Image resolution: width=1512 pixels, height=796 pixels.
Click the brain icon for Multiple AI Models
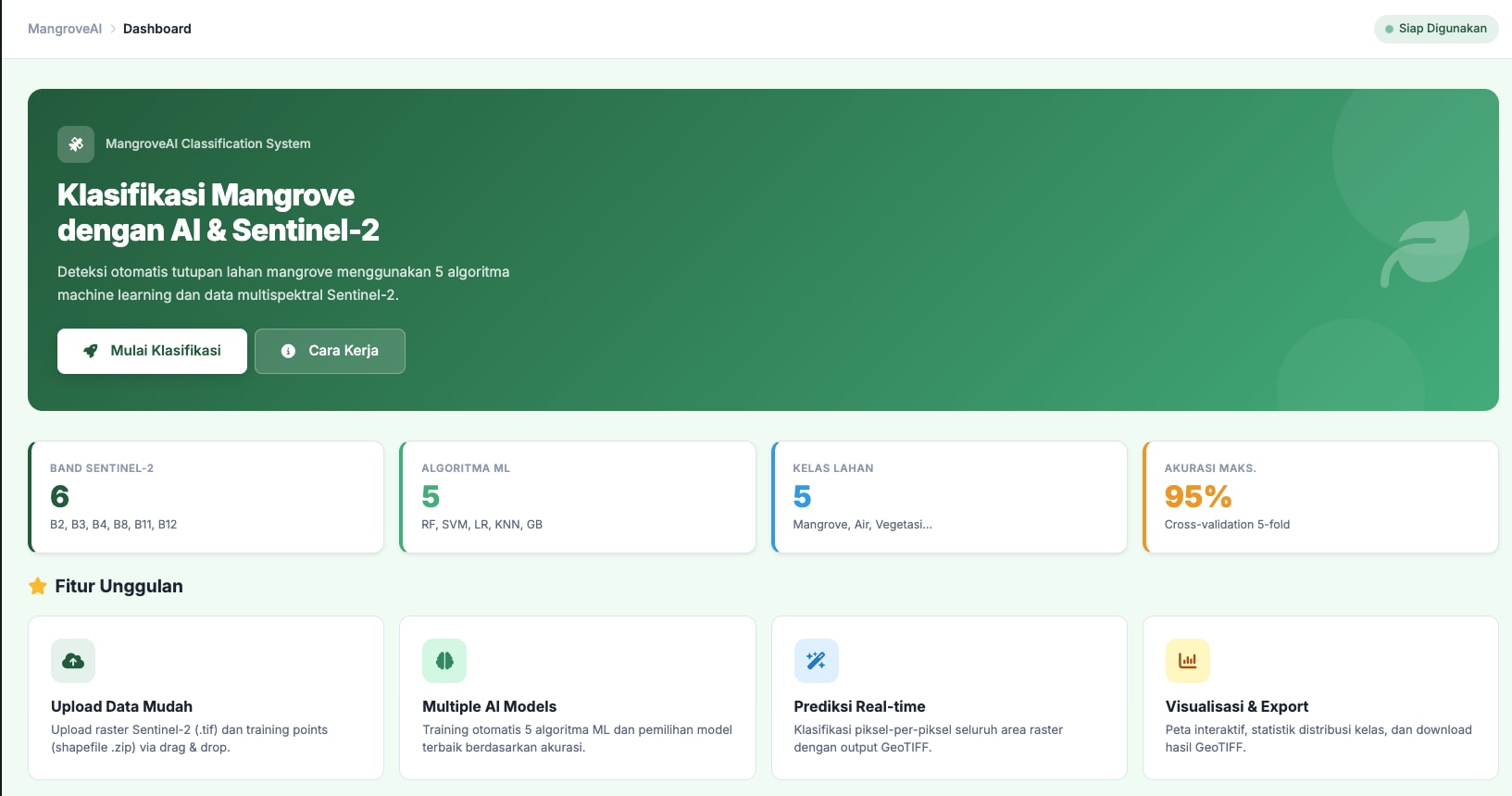(x=444, y=661)
